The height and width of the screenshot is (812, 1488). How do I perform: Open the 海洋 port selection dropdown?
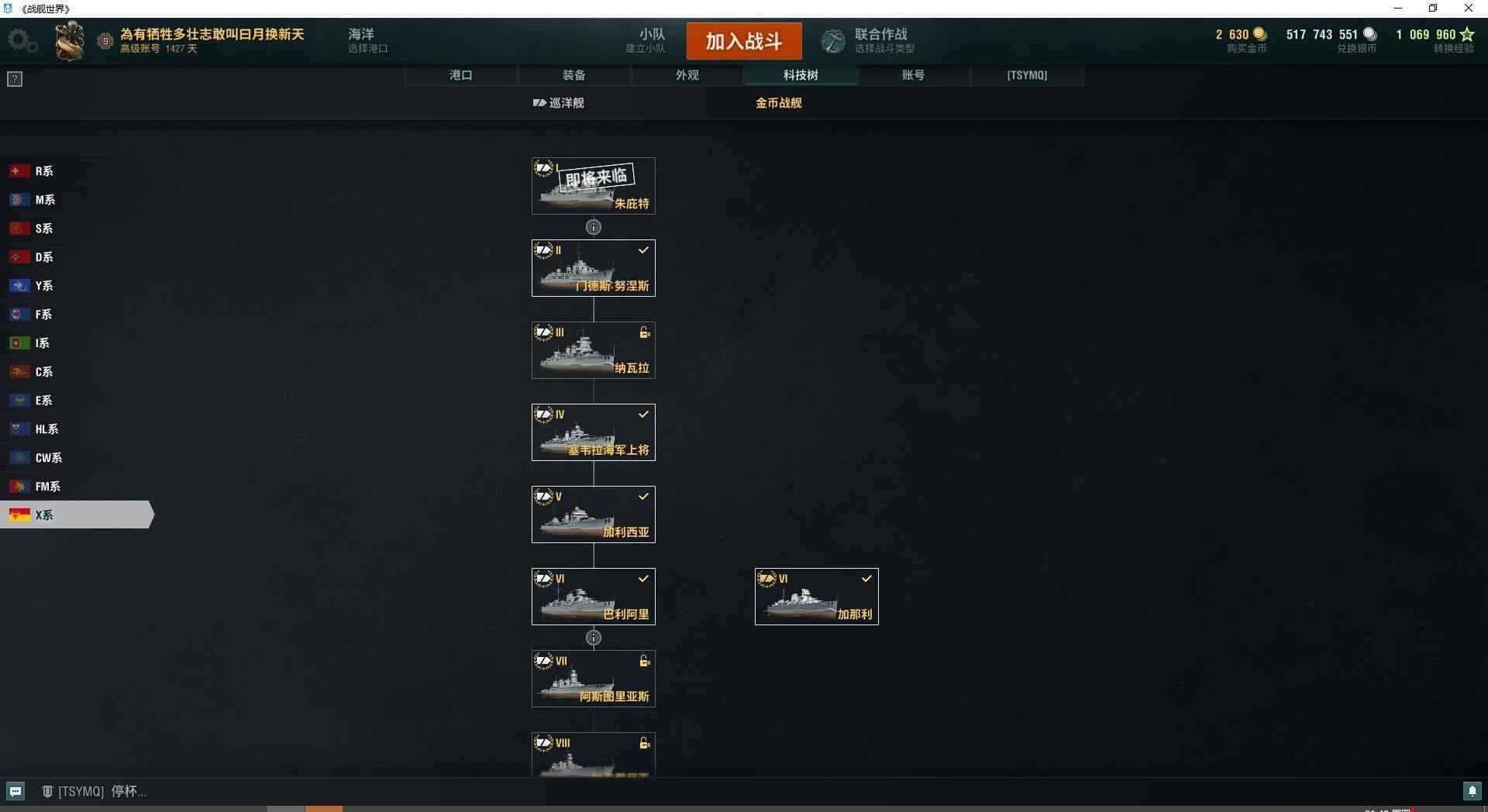click(367, 41)
